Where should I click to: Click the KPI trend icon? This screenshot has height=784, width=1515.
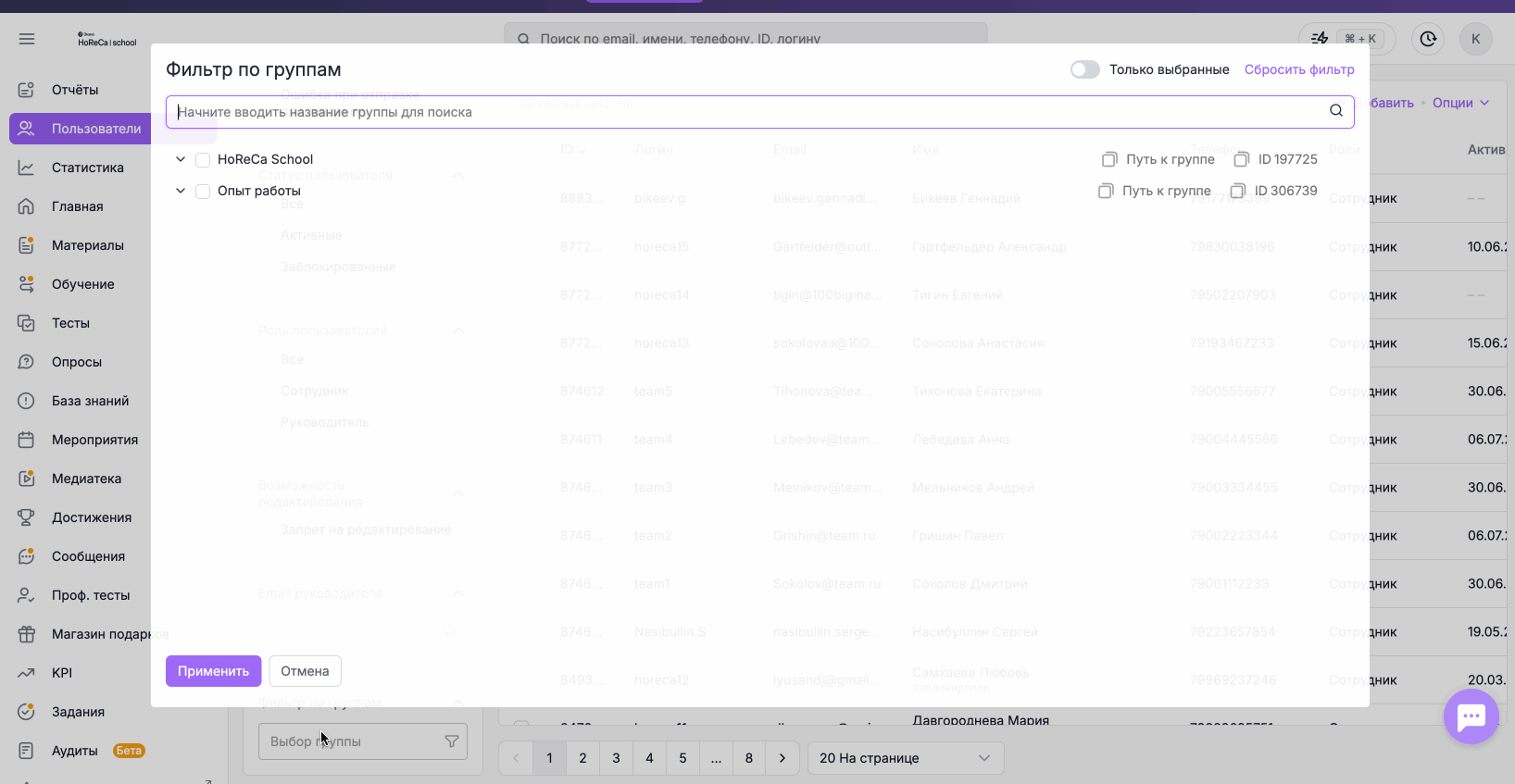26,673
